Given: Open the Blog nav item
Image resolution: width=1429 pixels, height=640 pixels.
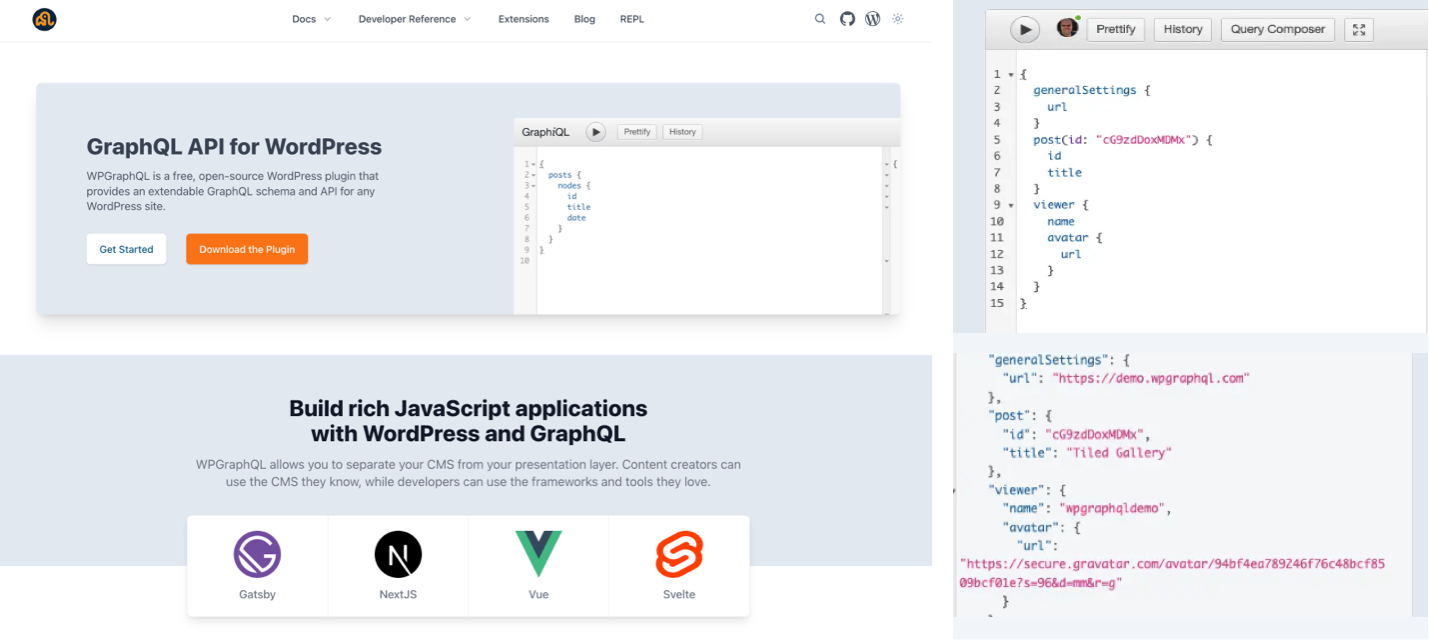Looking at the screenshot, I should click(x=585, y=19).
